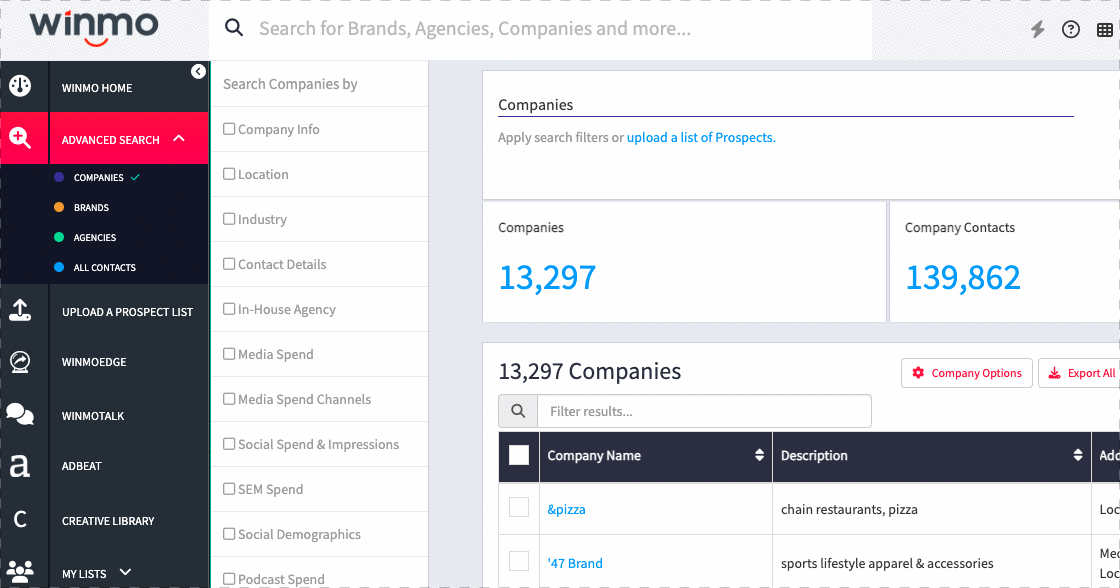This screenshot has width=1120, height=588.
Task: Click the Advanced Search magnifier icon
Action: point(20,138)
